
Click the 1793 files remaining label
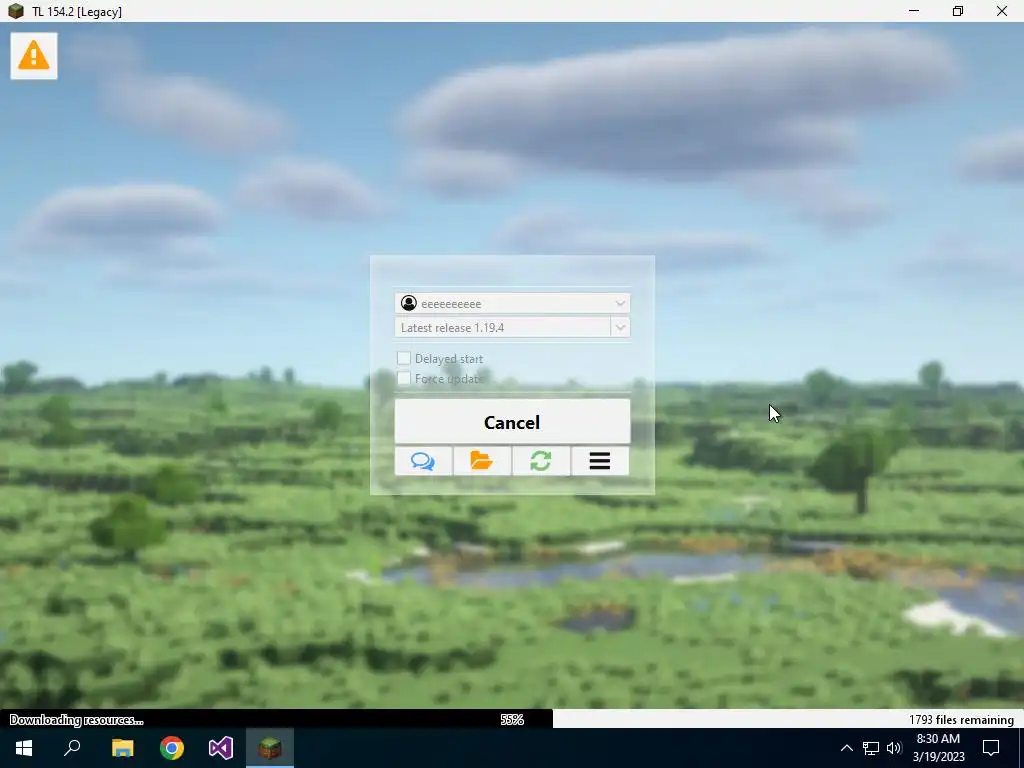pyautogui.click(x=961, y=720)
